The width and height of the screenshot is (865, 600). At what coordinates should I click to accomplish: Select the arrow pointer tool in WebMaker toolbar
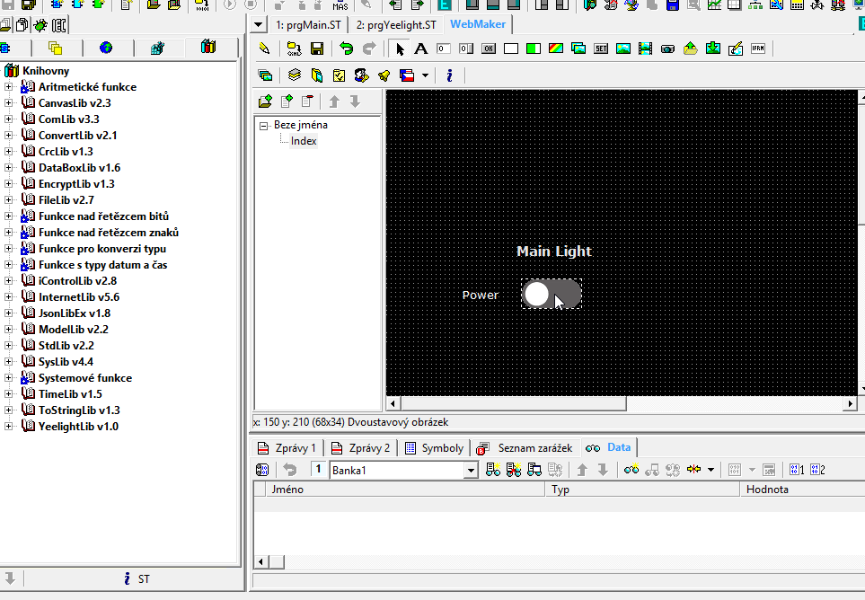tap(400, 49)
